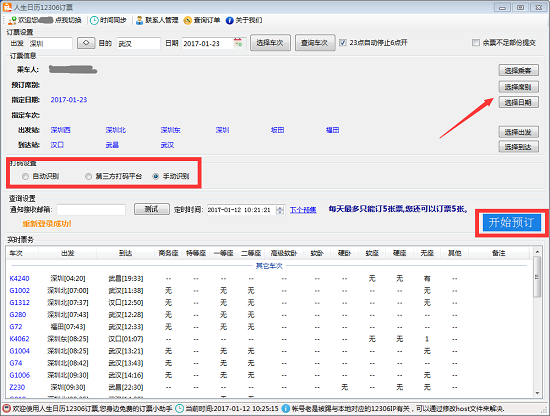Click the 选择车次 button
Image resolution: width=550 pixels, height=416 pixels.
pyautogui.click(x=270, y=43)
